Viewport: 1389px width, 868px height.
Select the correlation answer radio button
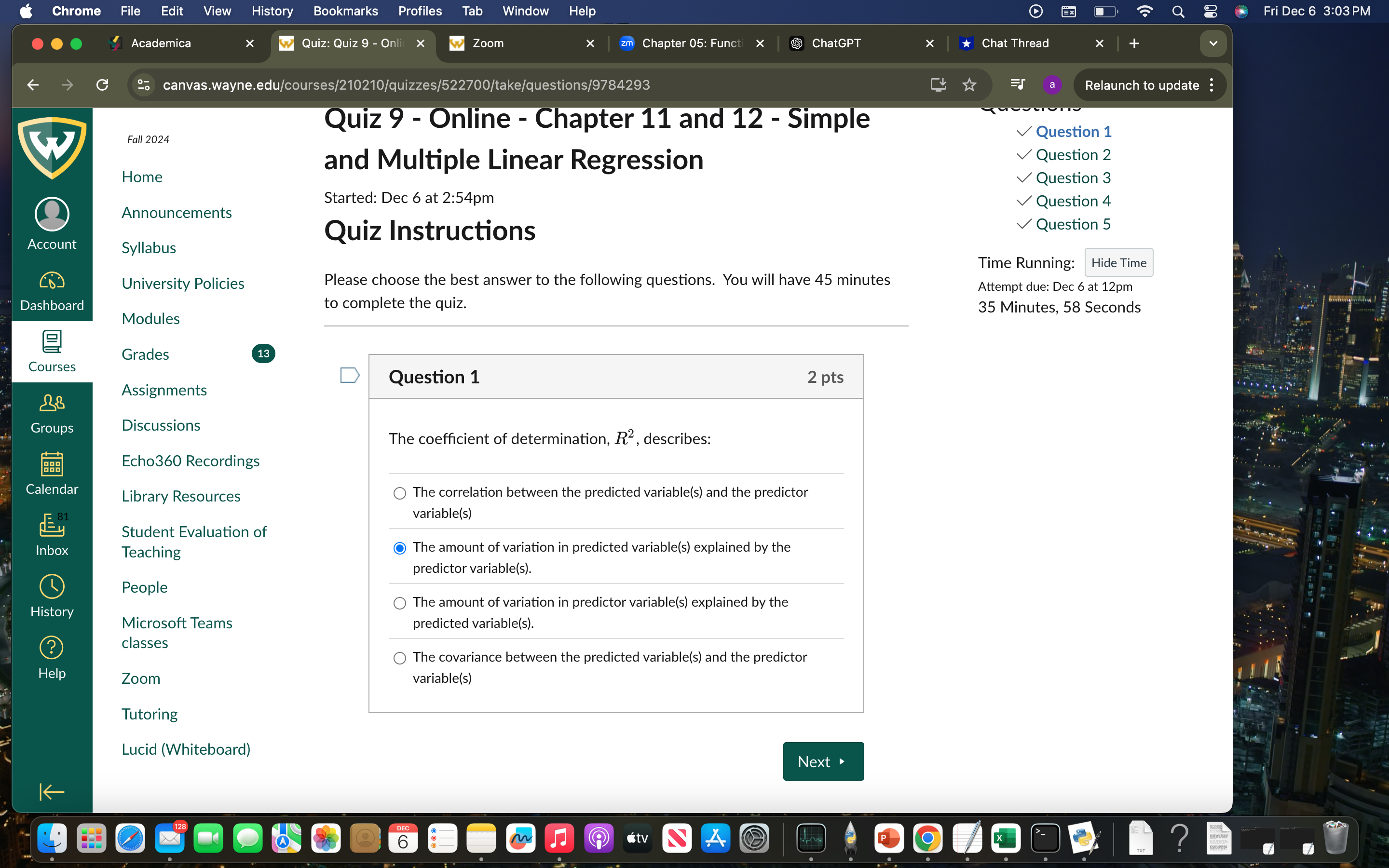tap(399, 493)
